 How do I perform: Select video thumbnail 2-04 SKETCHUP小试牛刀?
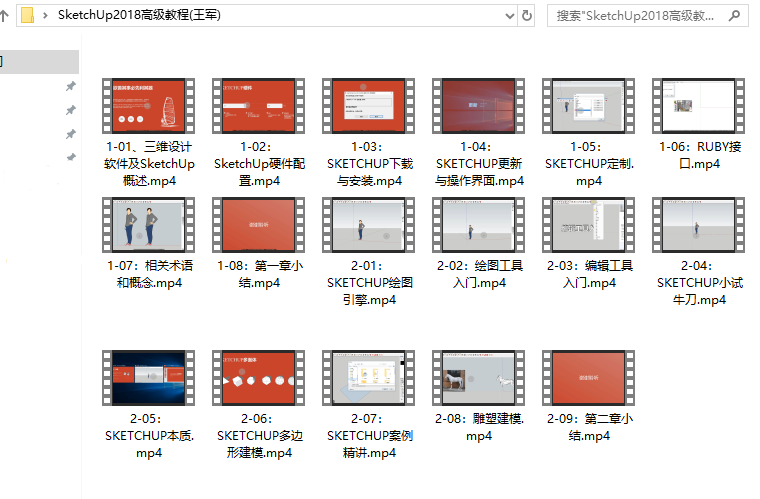698,225
